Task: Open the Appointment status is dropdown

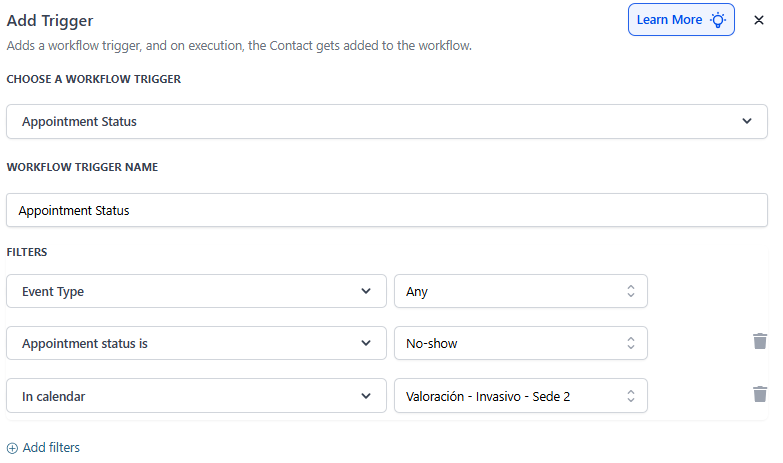Action: tap(195, 343)
